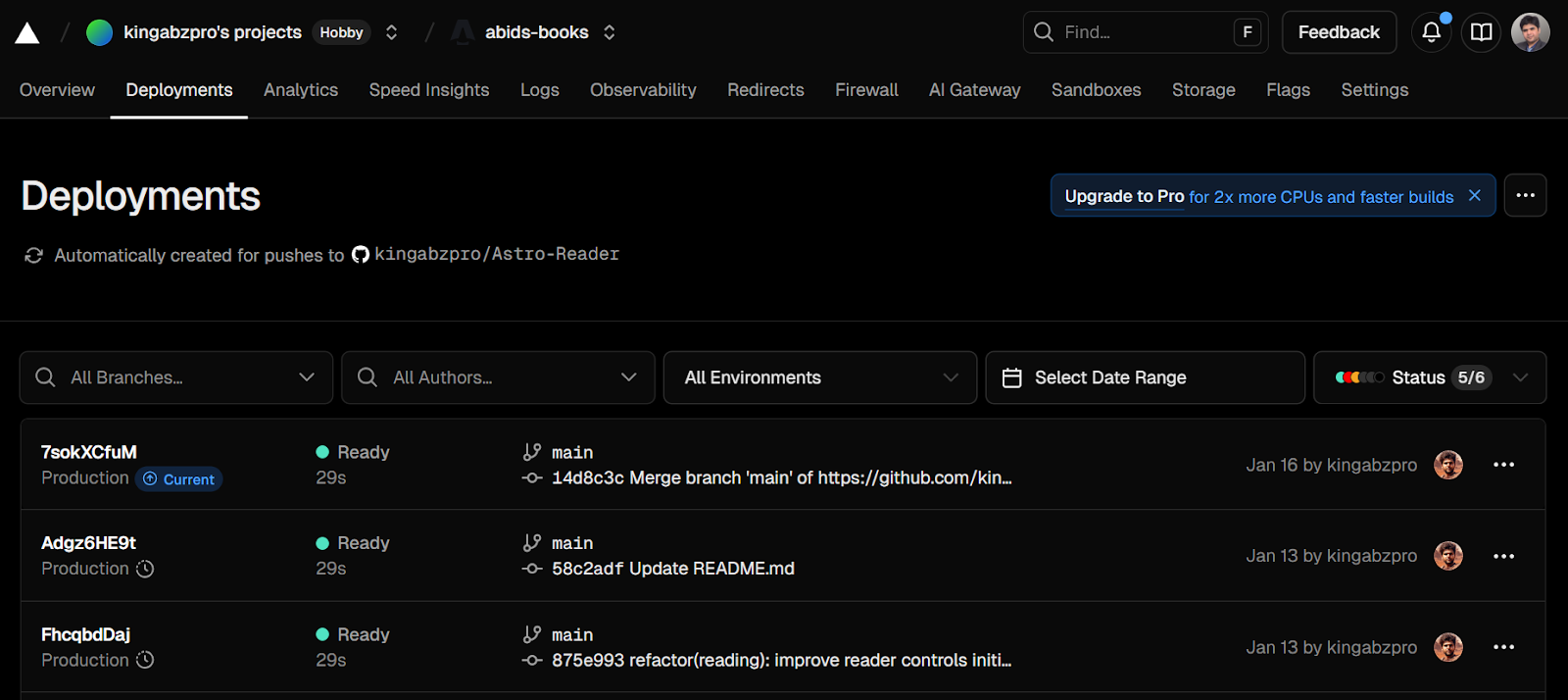Dismiss the Upgrade to Pro banner
1568x700 pixels.
point(1474,196)
